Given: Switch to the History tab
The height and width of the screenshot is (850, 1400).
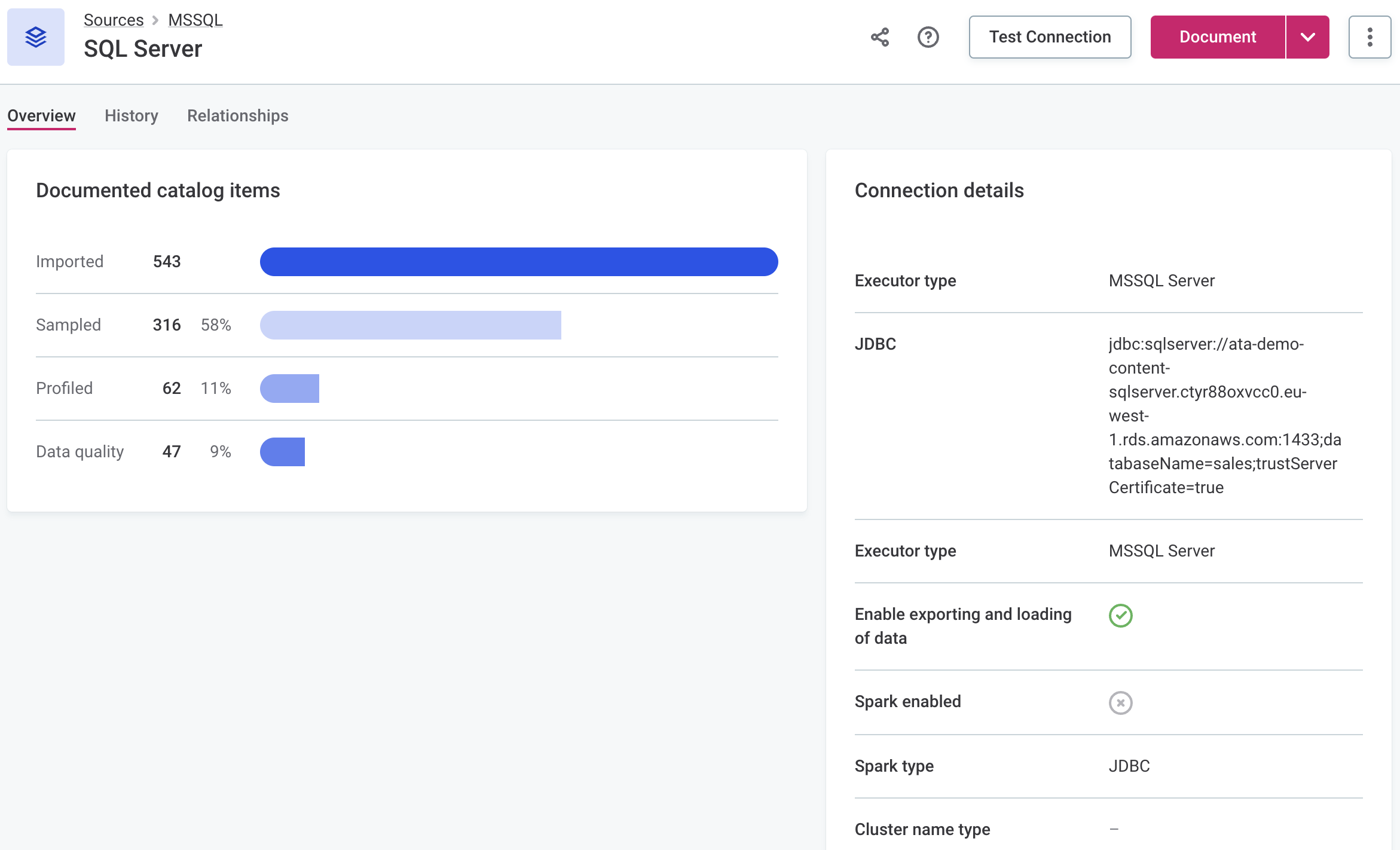Looking at the screenshot, I should tap(131, 115).
